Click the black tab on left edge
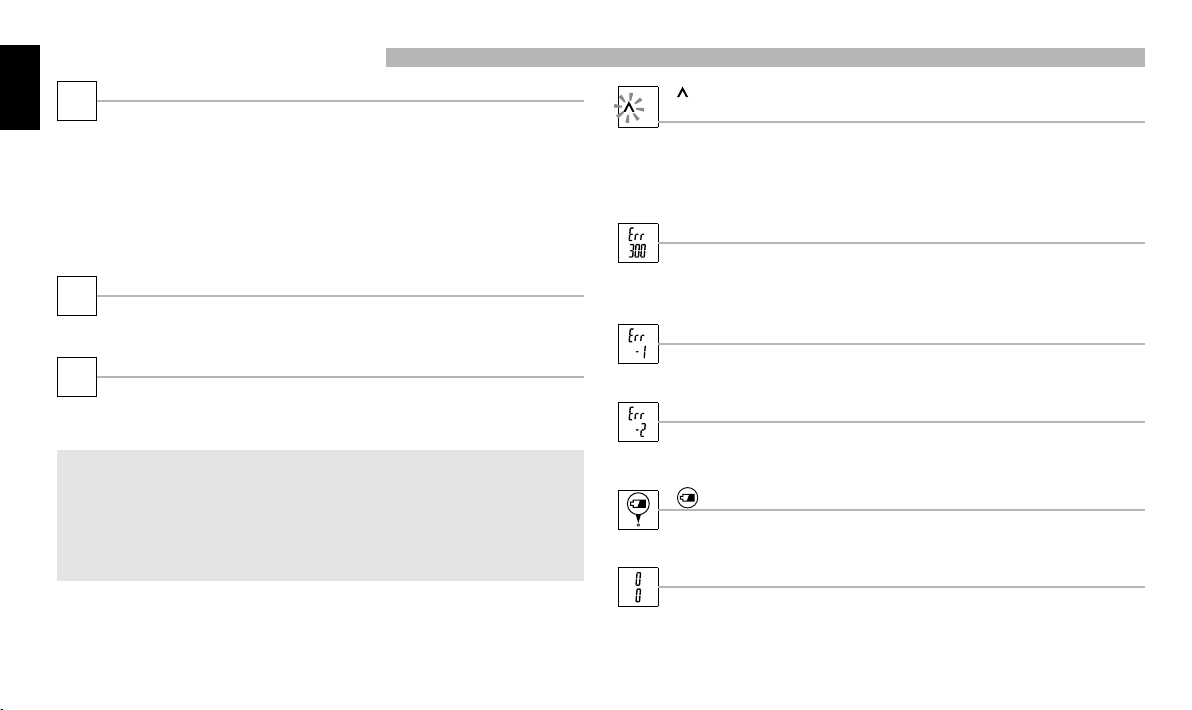Screen dimensions: 1192x710 (x=20, y=87)
